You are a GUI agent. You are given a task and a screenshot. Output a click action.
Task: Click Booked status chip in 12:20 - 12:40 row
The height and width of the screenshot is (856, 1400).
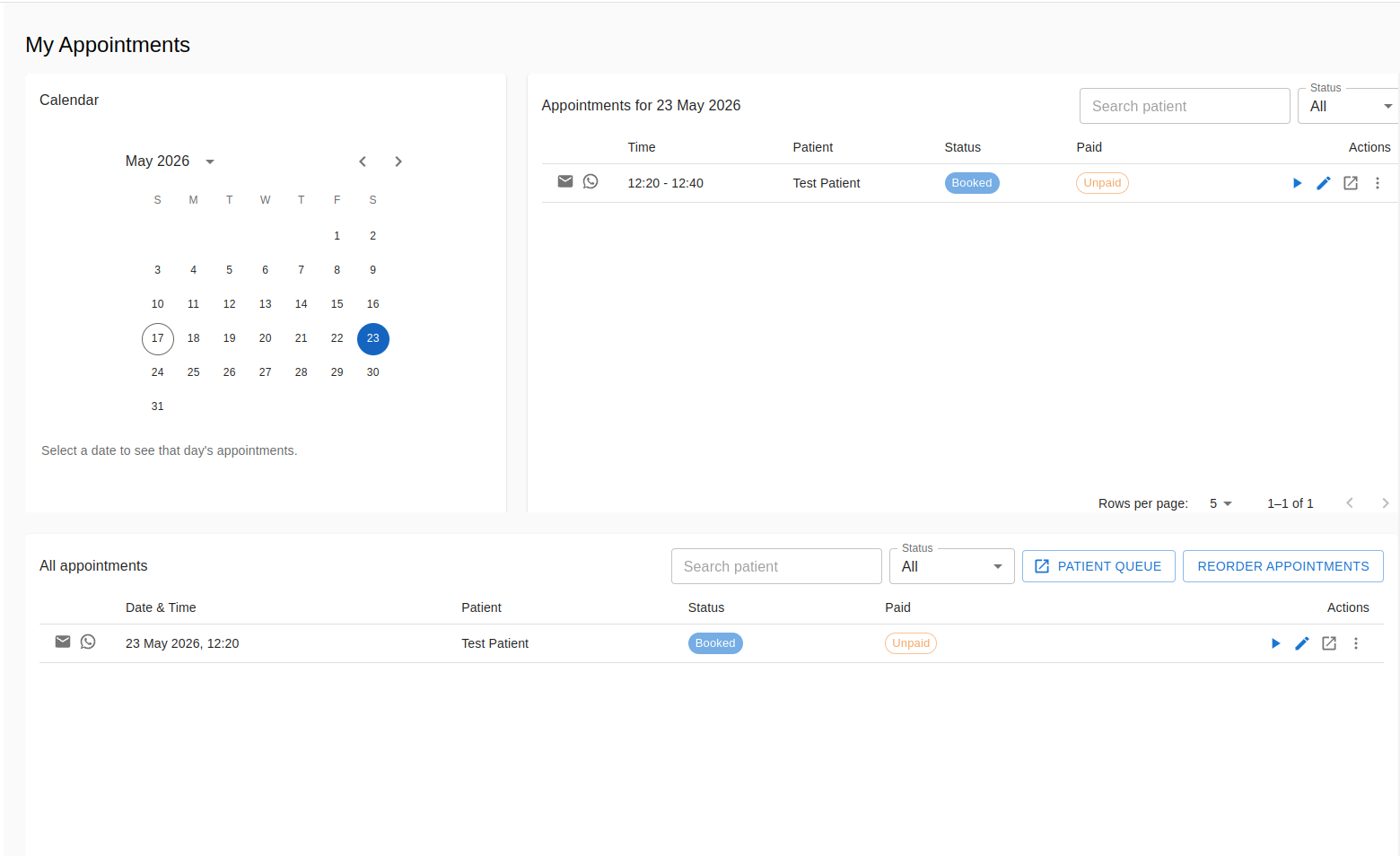(972, 183)
